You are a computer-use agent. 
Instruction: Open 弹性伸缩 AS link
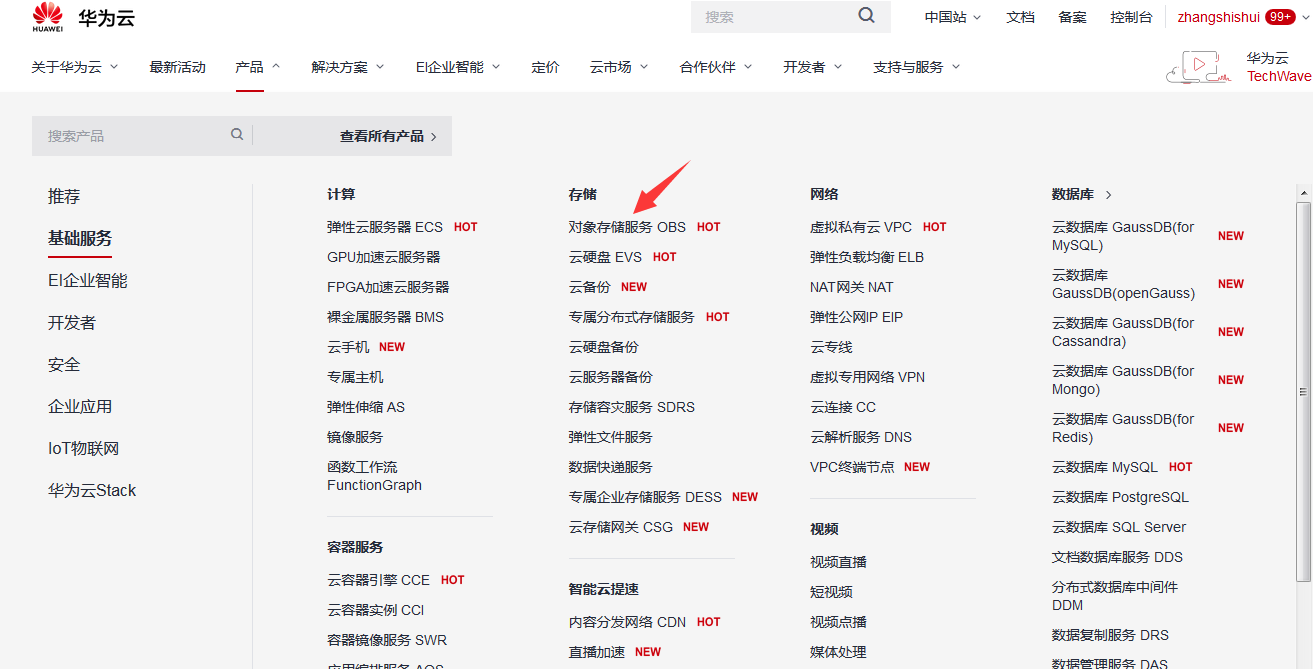point(366,407)
